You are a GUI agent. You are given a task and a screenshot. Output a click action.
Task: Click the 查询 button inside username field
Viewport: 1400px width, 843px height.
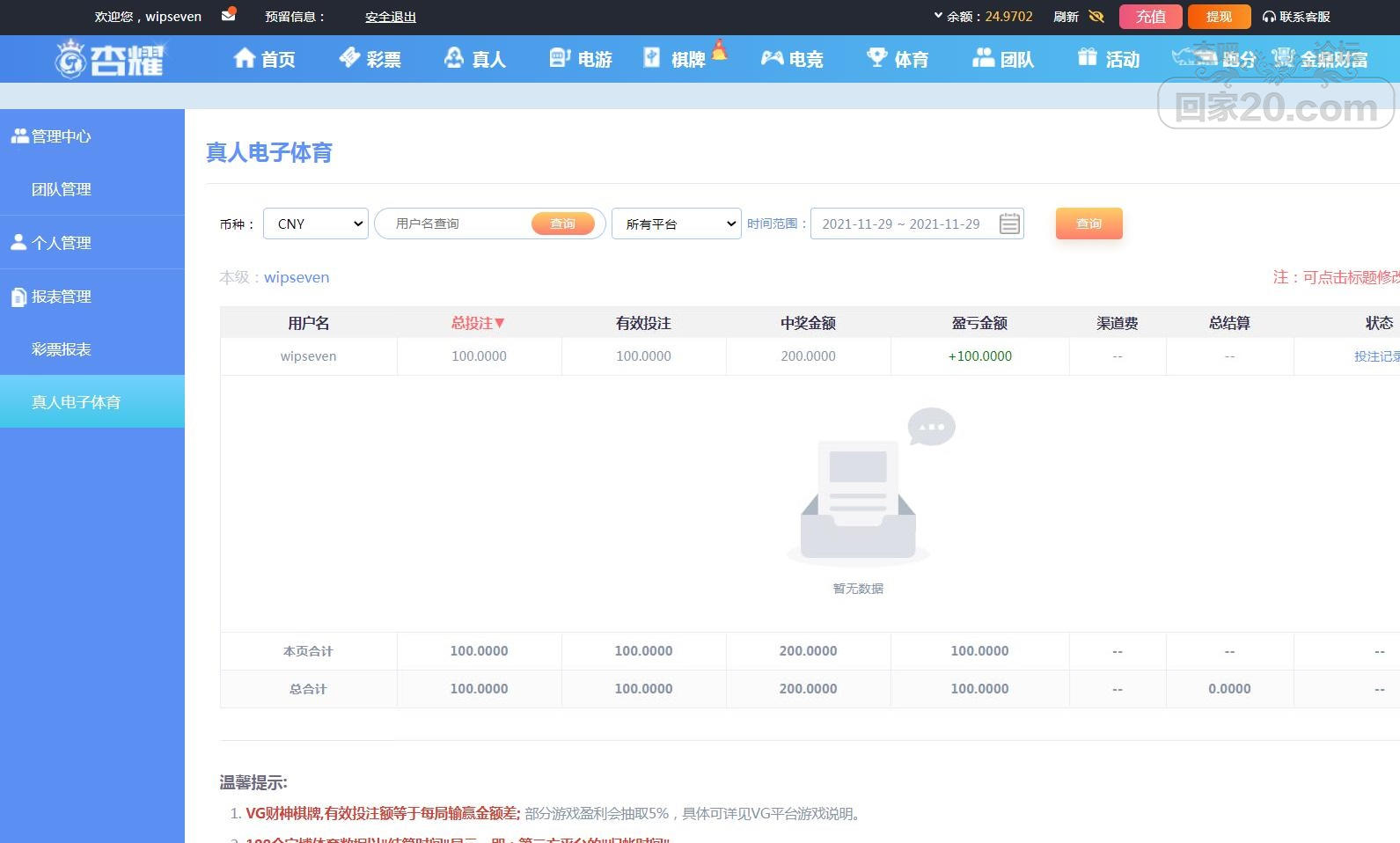(x=563, y=224)
